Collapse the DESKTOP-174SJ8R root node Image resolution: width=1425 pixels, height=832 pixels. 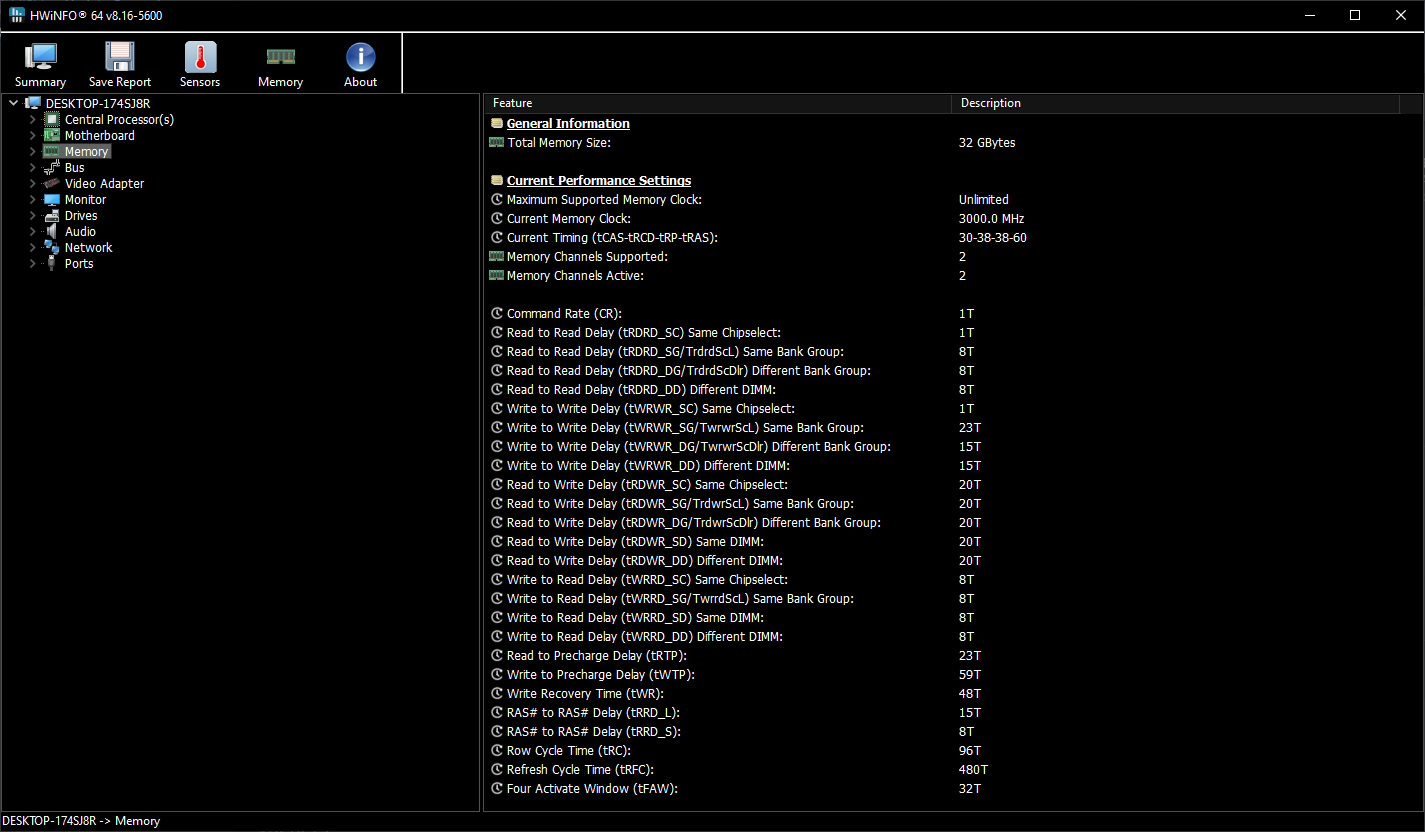[13, 104]
